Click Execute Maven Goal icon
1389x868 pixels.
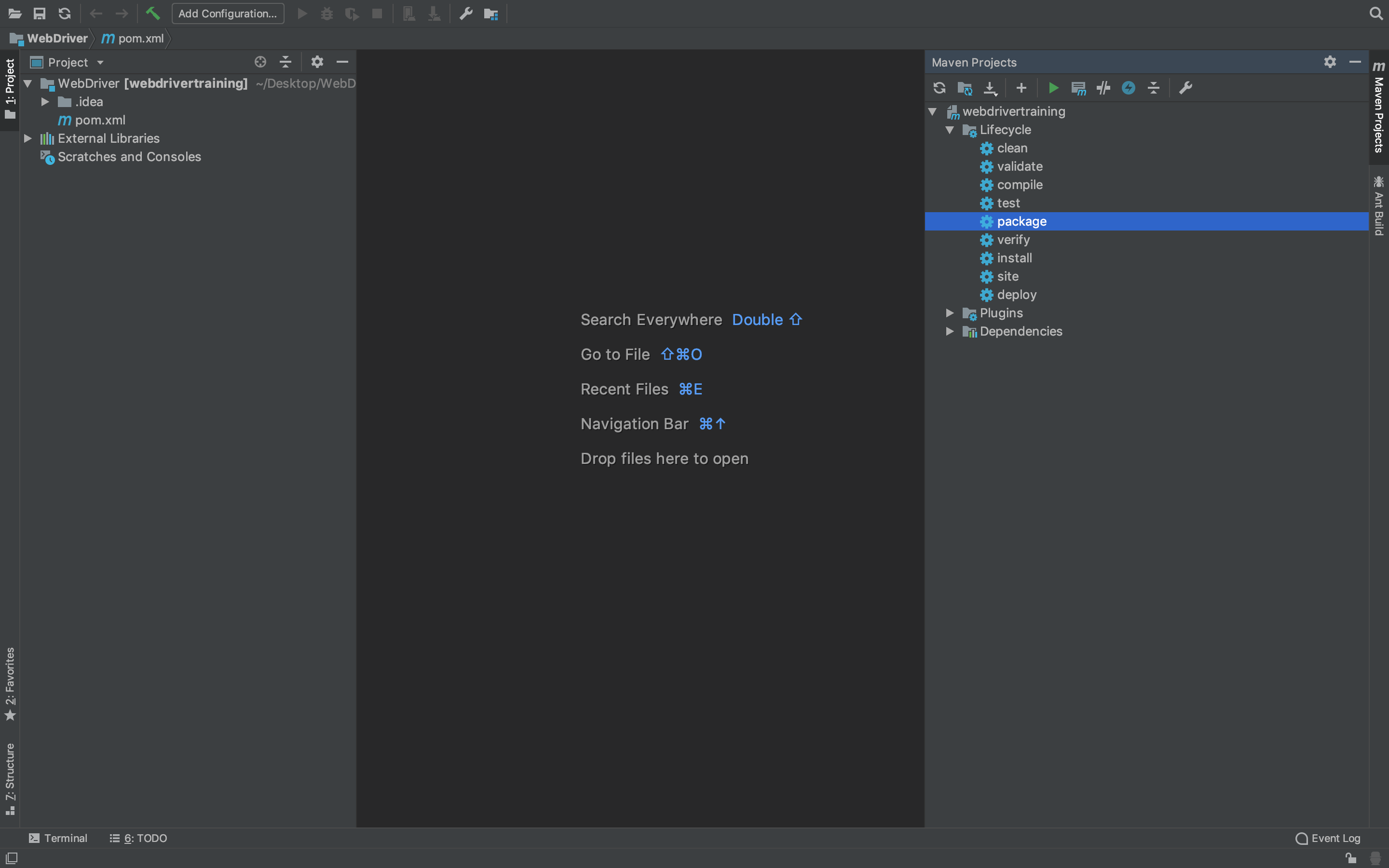(1078, 88)
